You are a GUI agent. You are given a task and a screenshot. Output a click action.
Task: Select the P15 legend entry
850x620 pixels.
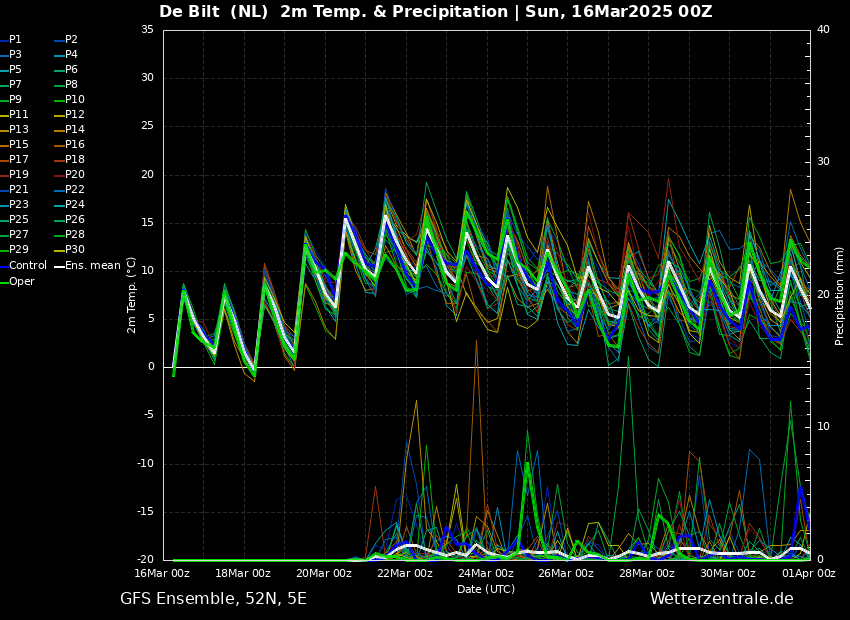coord(15,145)
